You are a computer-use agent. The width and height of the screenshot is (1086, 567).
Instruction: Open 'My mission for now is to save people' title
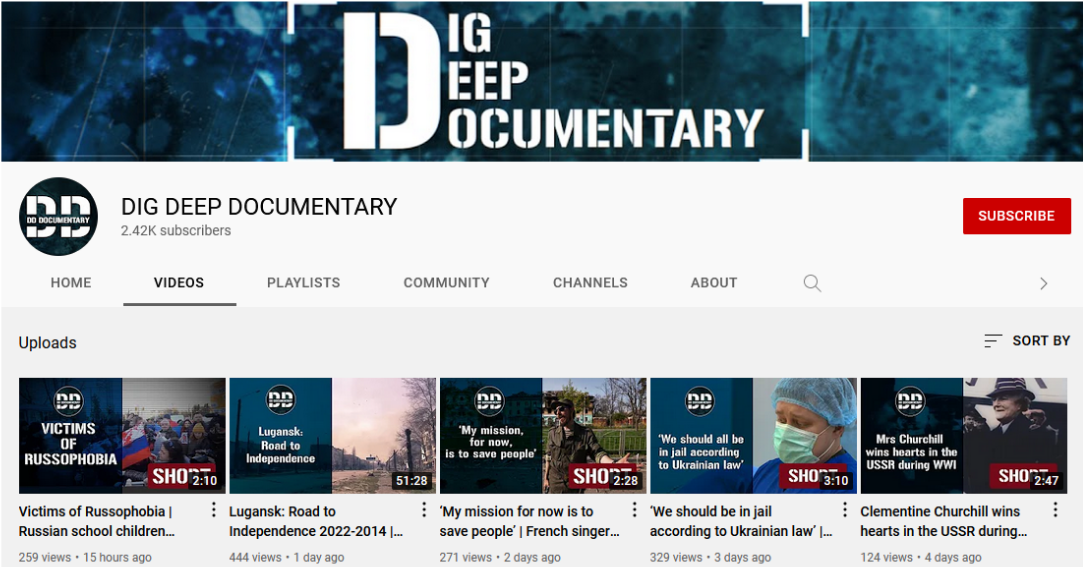coord(529,521)
